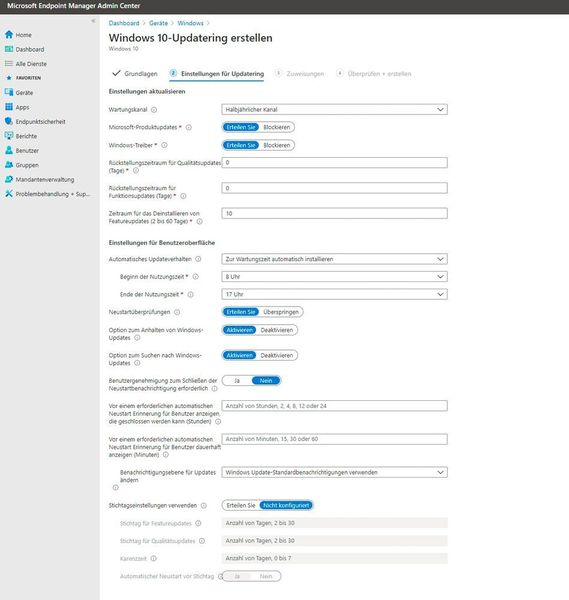
Task: Select Nein for Automatischer Neustart vor Stichtag
Action: coord(266,576)
